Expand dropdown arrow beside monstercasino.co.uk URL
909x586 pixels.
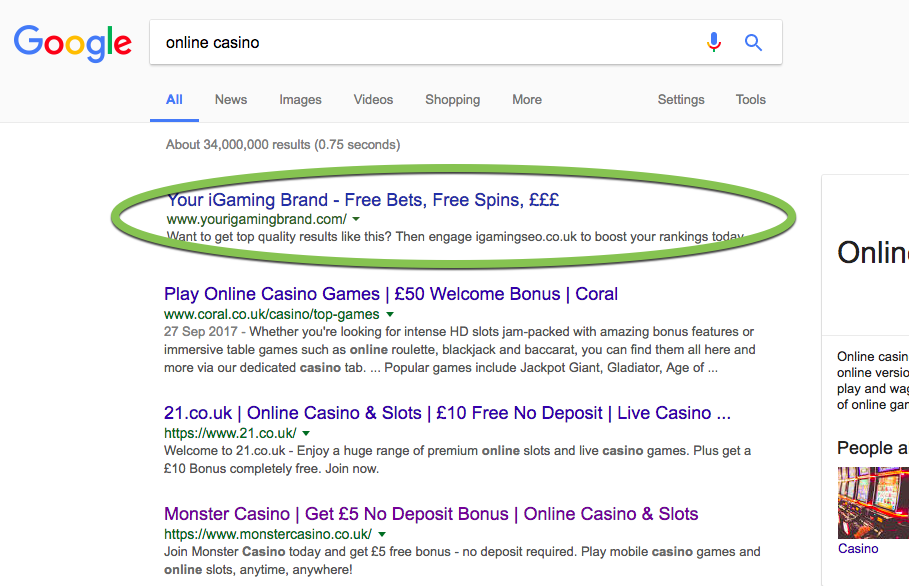(382, 534)
